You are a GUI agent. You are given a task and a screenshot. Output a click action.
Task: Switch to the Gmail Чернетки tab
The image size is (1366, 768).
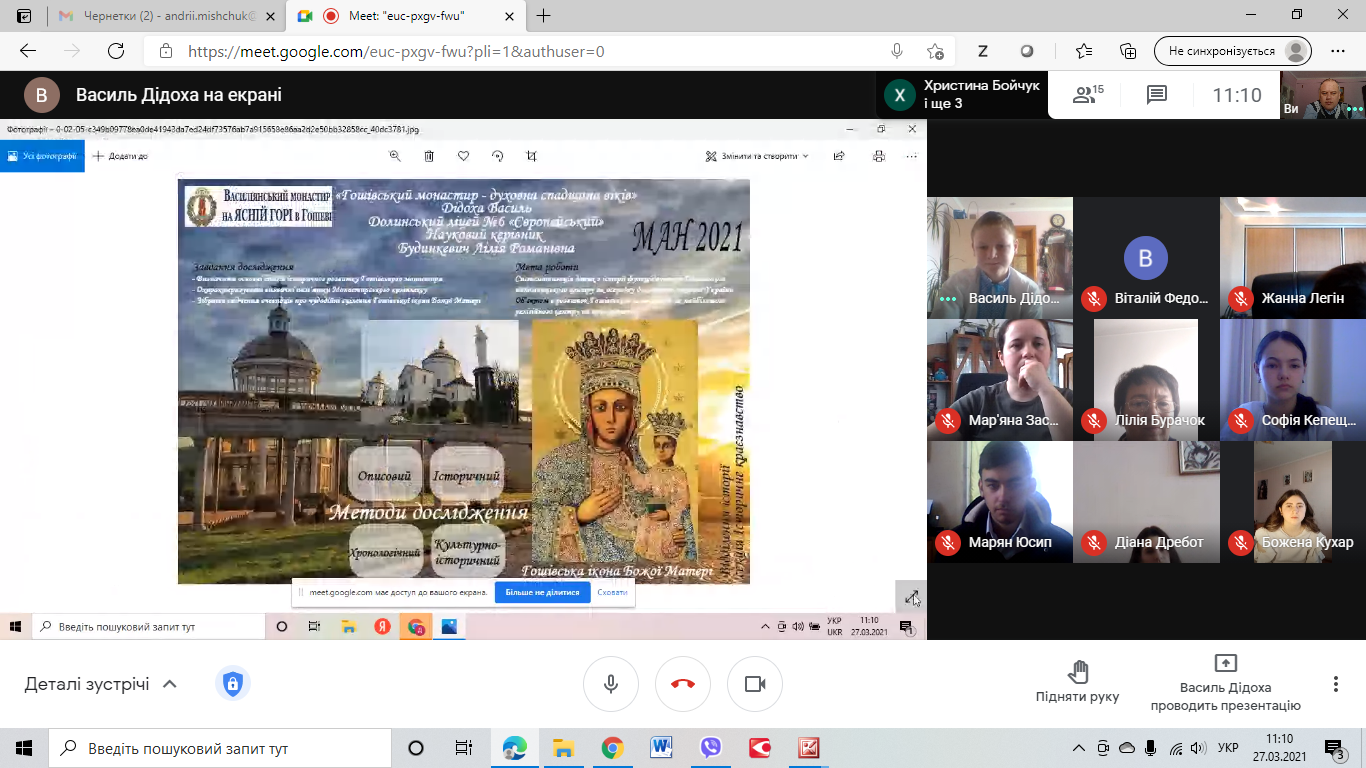[160, 16]
